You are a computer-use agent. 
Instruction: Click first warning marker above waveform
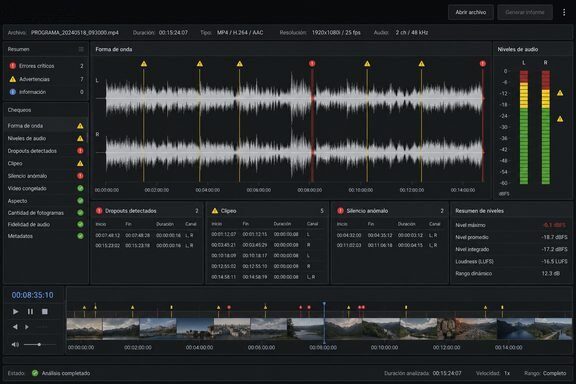point(144,64)
